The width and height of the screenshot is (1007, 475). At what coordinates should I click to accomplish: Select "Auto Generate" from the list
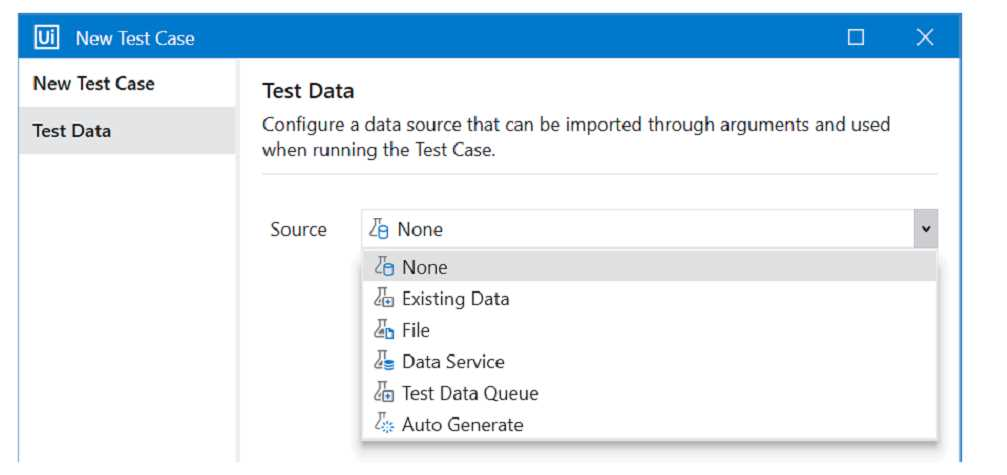click(462, 424)
